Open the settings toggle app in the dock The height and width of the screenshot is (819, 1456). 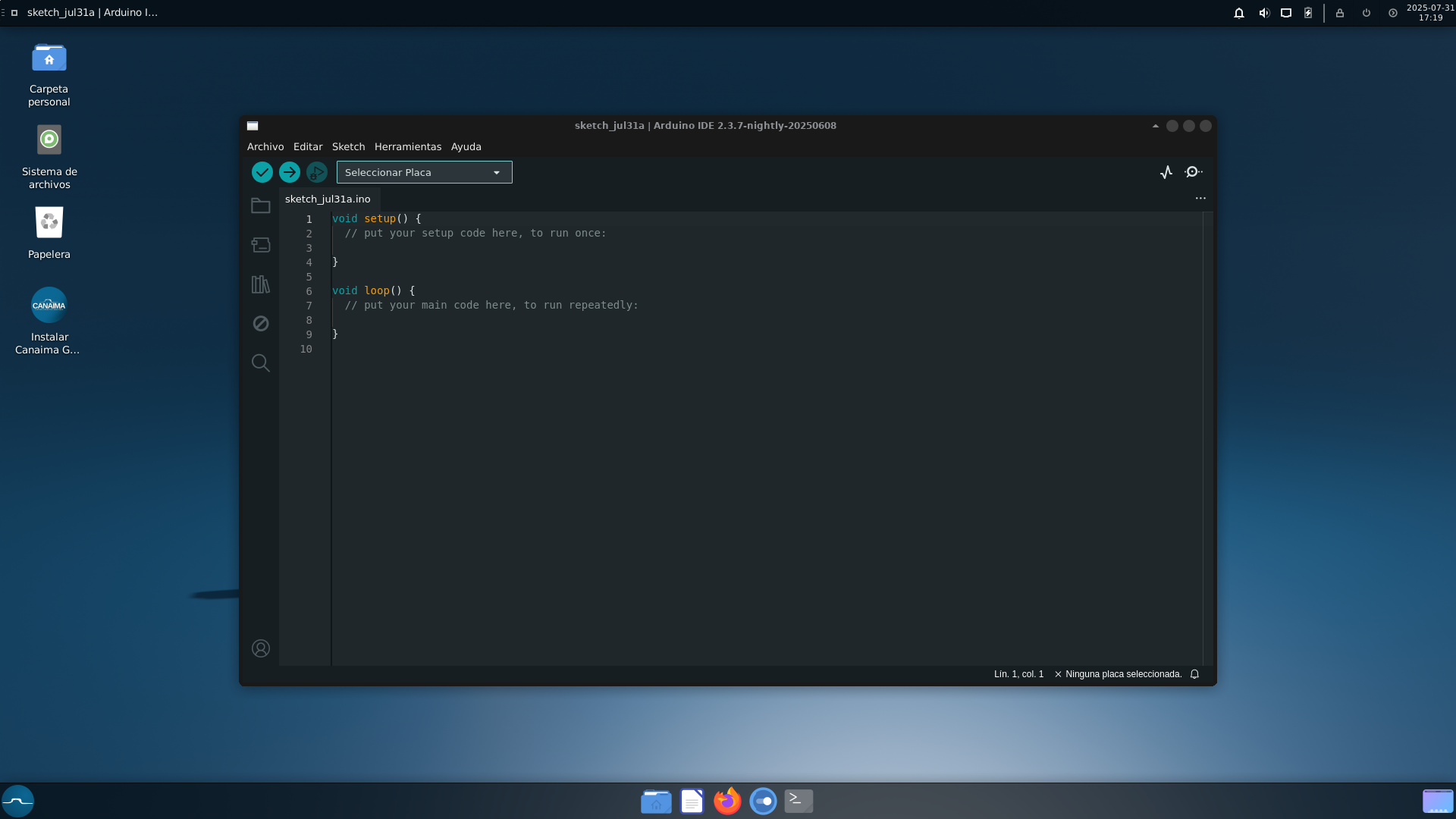point(763,801)
